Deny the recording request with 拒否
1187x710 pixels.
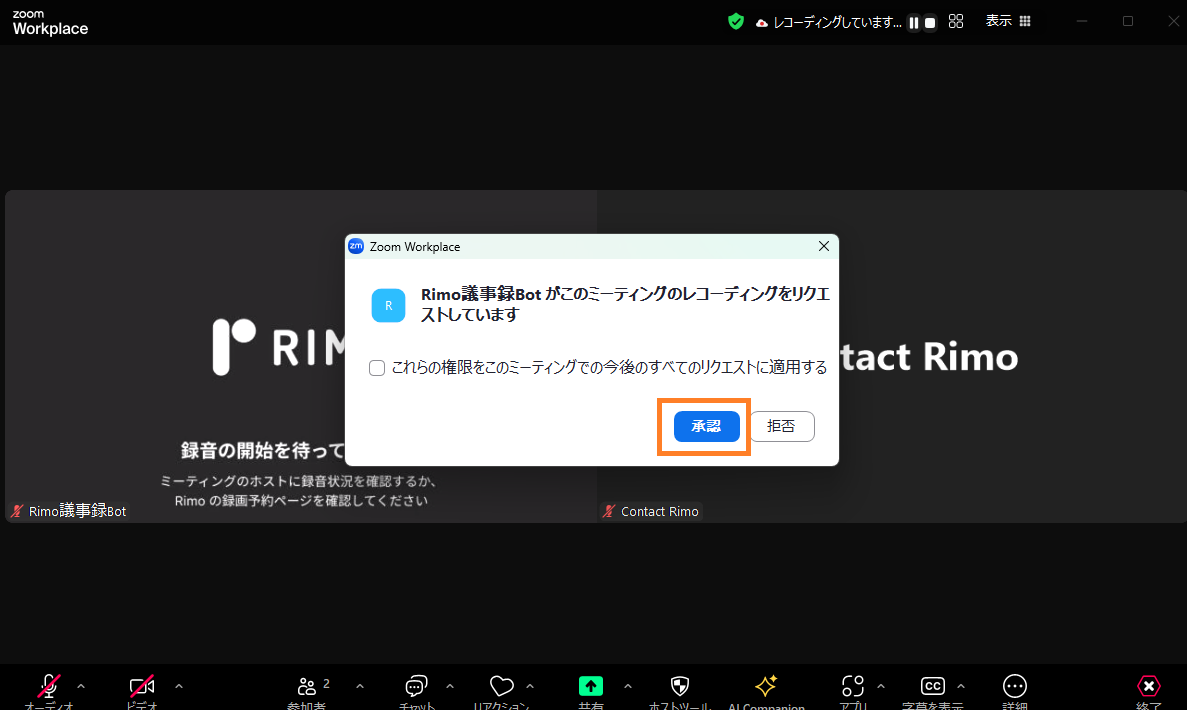[782, 426]
